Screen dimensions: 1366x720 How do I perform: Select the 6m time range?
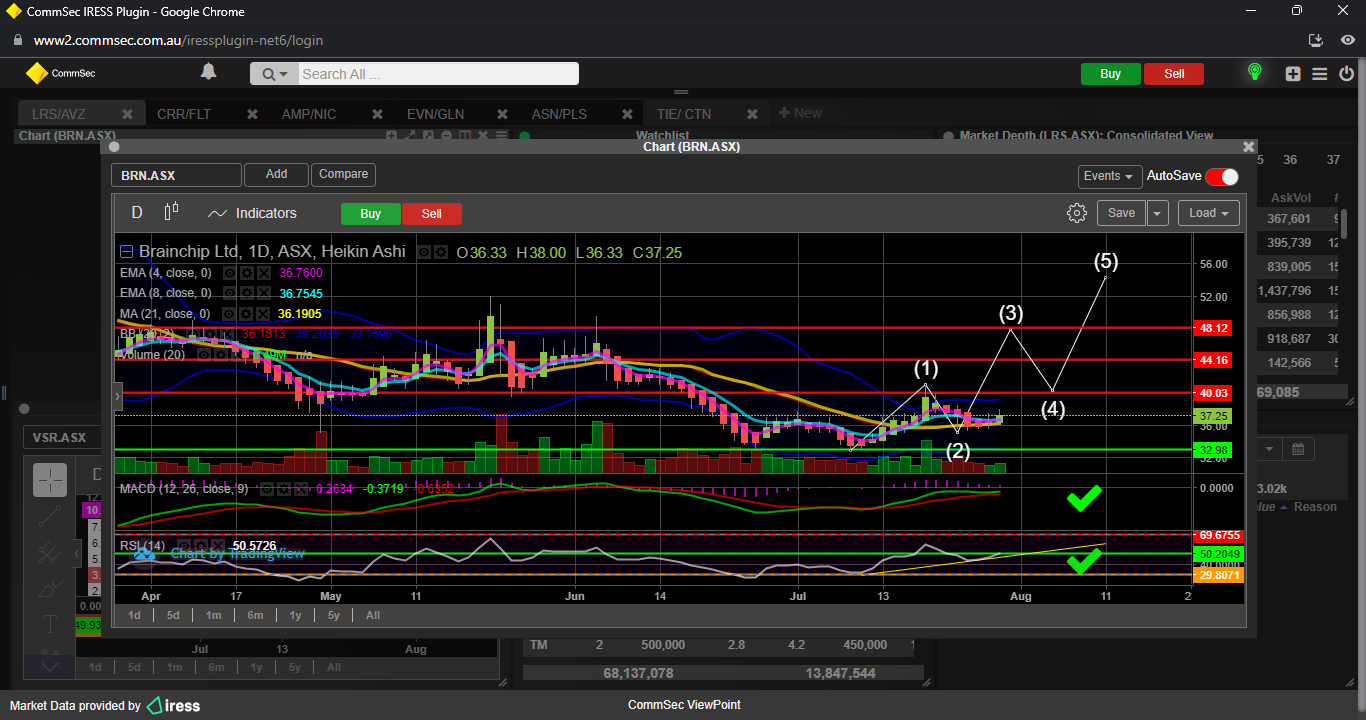coord(255,615)
